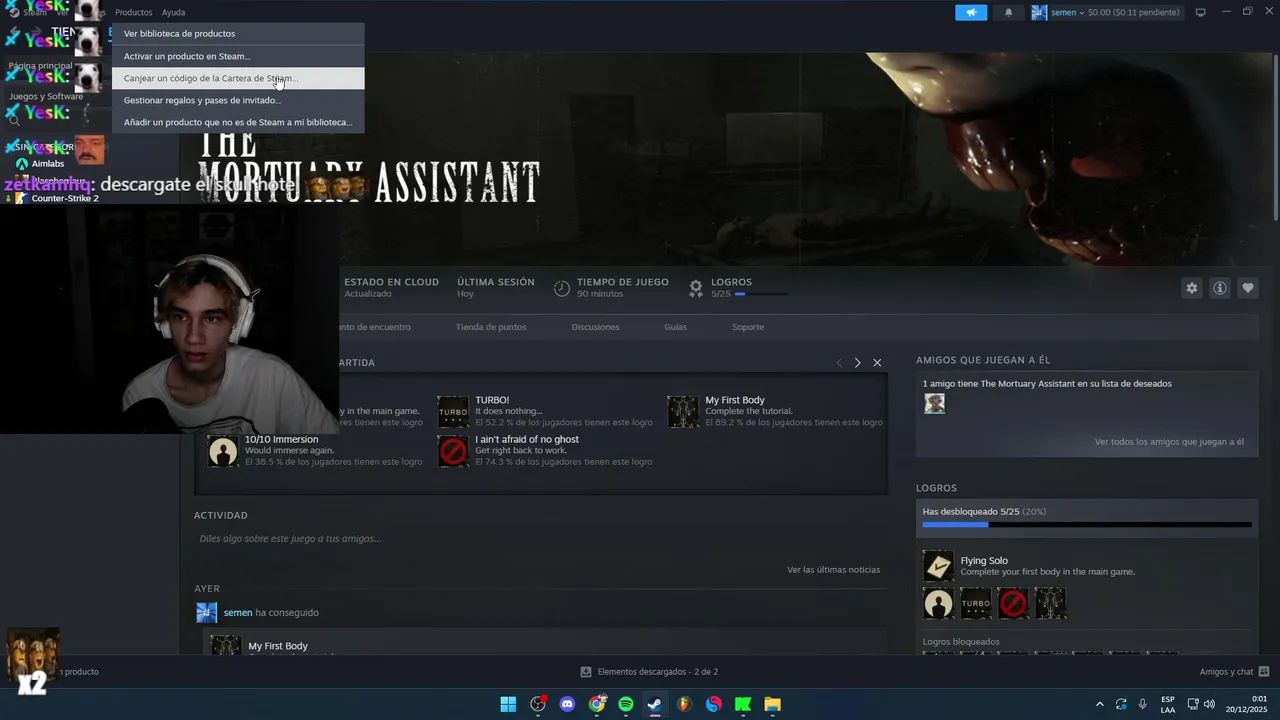Viewport: 1280px width, 720px height.
Task: Open FL Studio from taskbar
Action: [x=684, y=704]
